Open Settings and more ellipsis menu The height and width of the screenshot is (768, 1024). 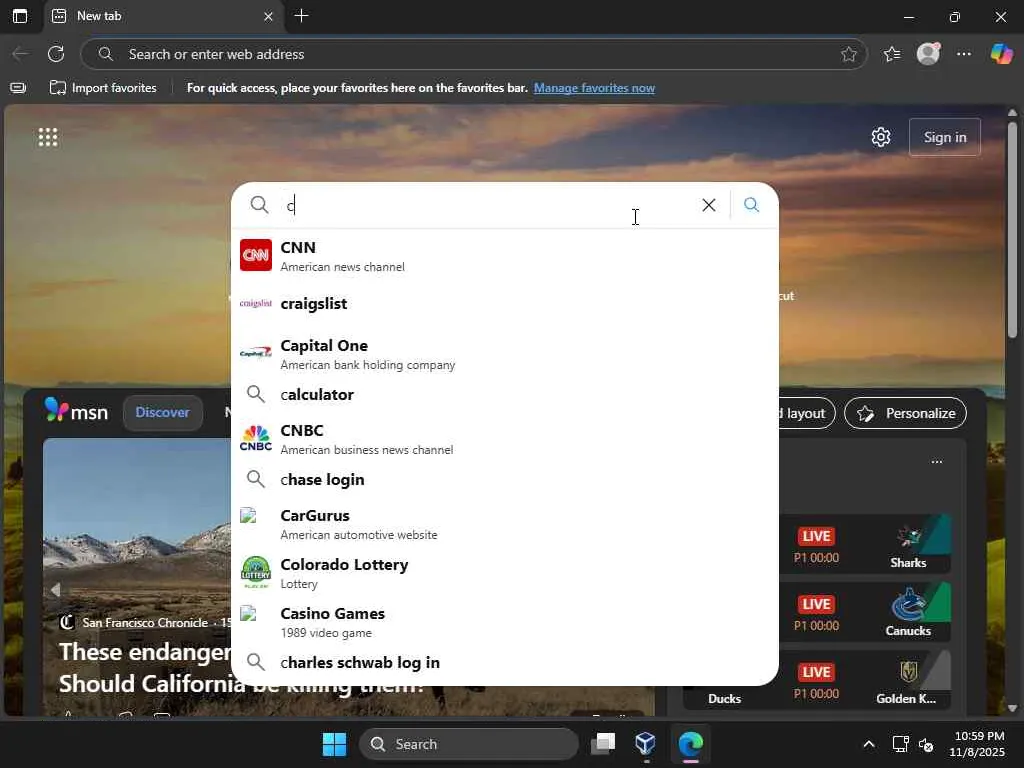964,54
